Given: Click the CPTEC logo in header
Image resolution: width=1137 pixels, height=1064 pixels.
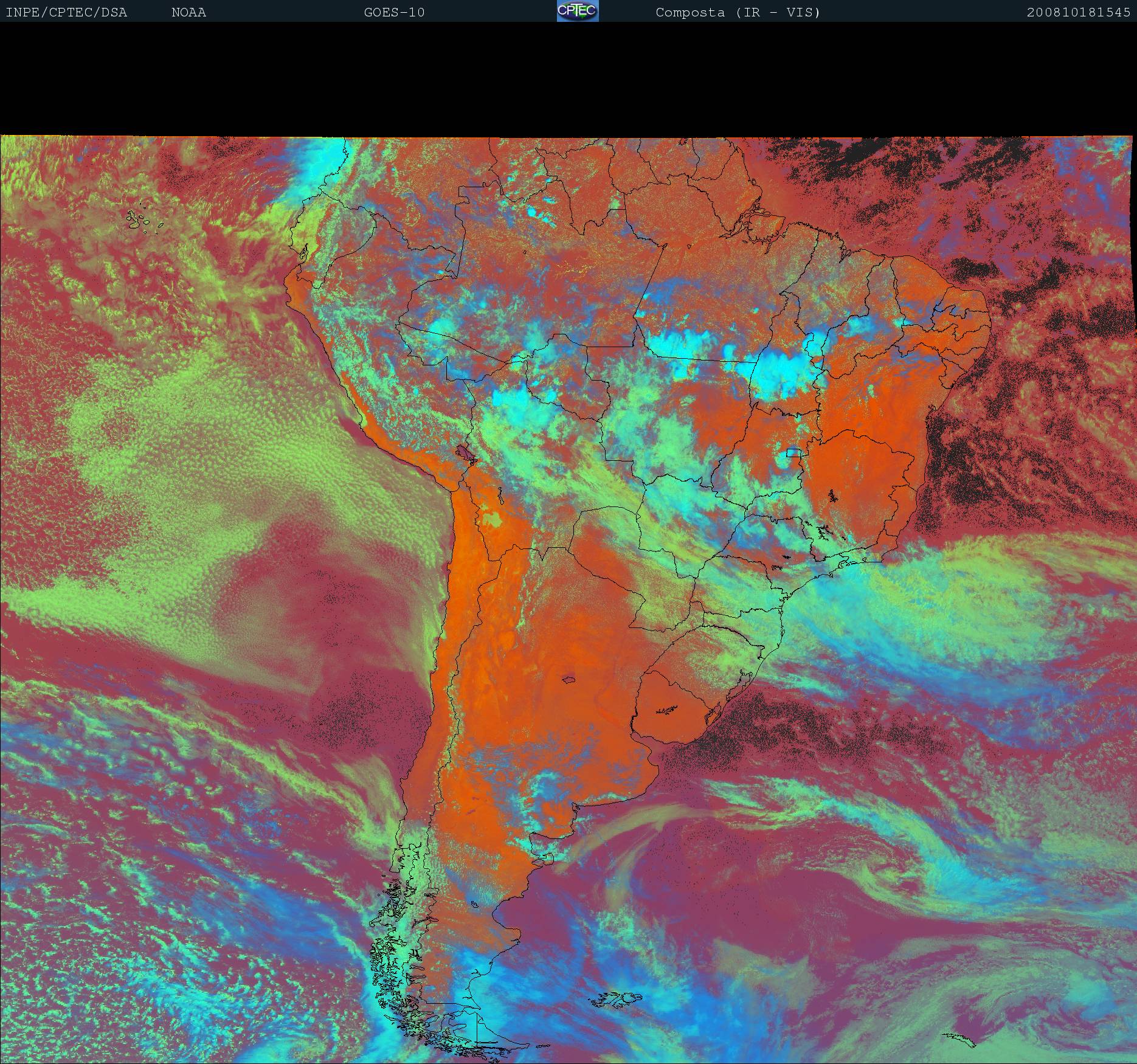Looking at the screenshot, I should pos(577,11).
